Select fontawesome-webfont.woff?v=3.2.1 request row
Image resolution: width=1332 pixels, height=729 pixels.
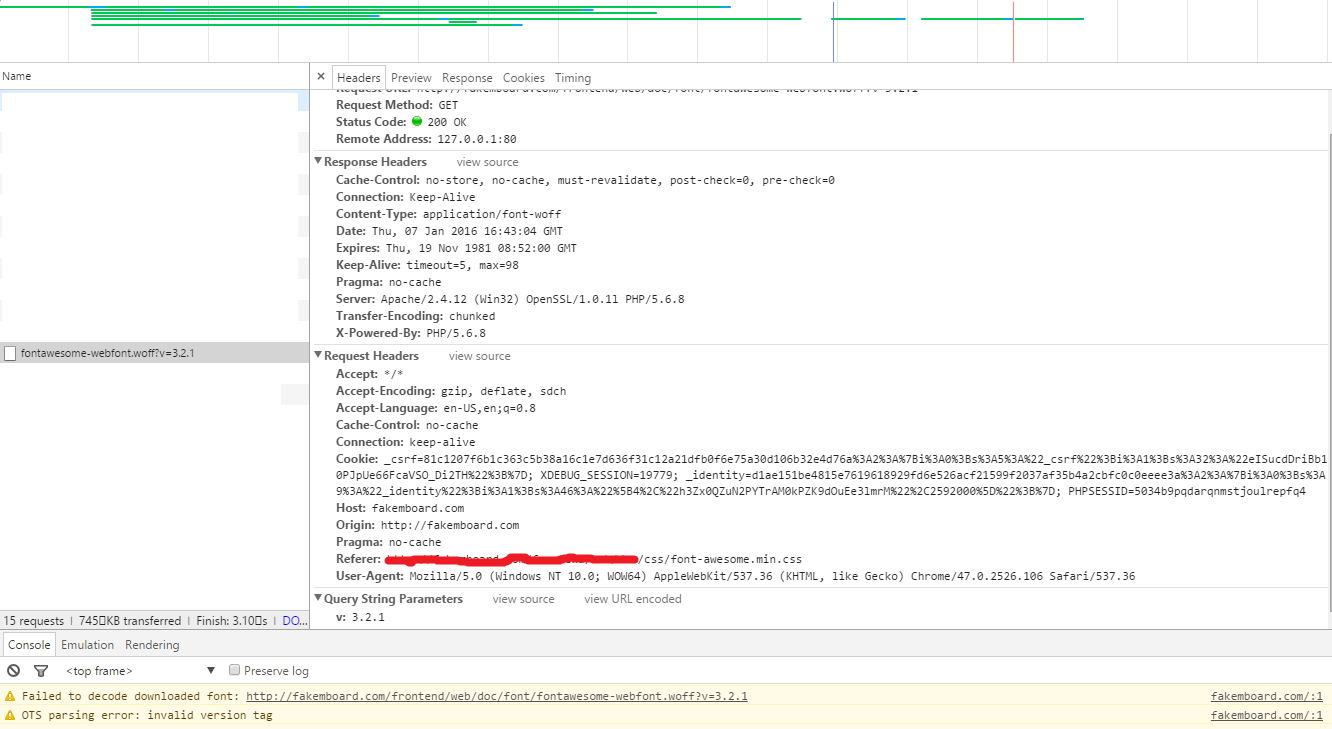coord(155,353)
